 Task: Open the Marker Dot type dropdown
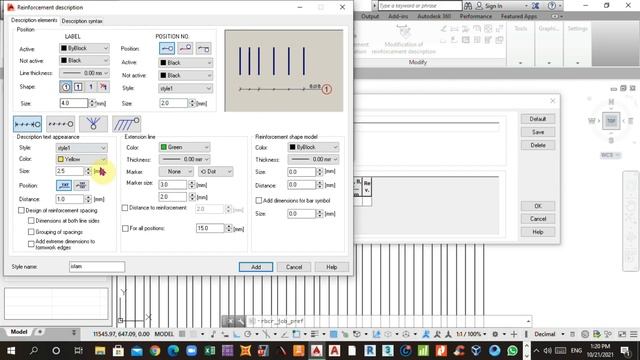(x=216, y=172)
